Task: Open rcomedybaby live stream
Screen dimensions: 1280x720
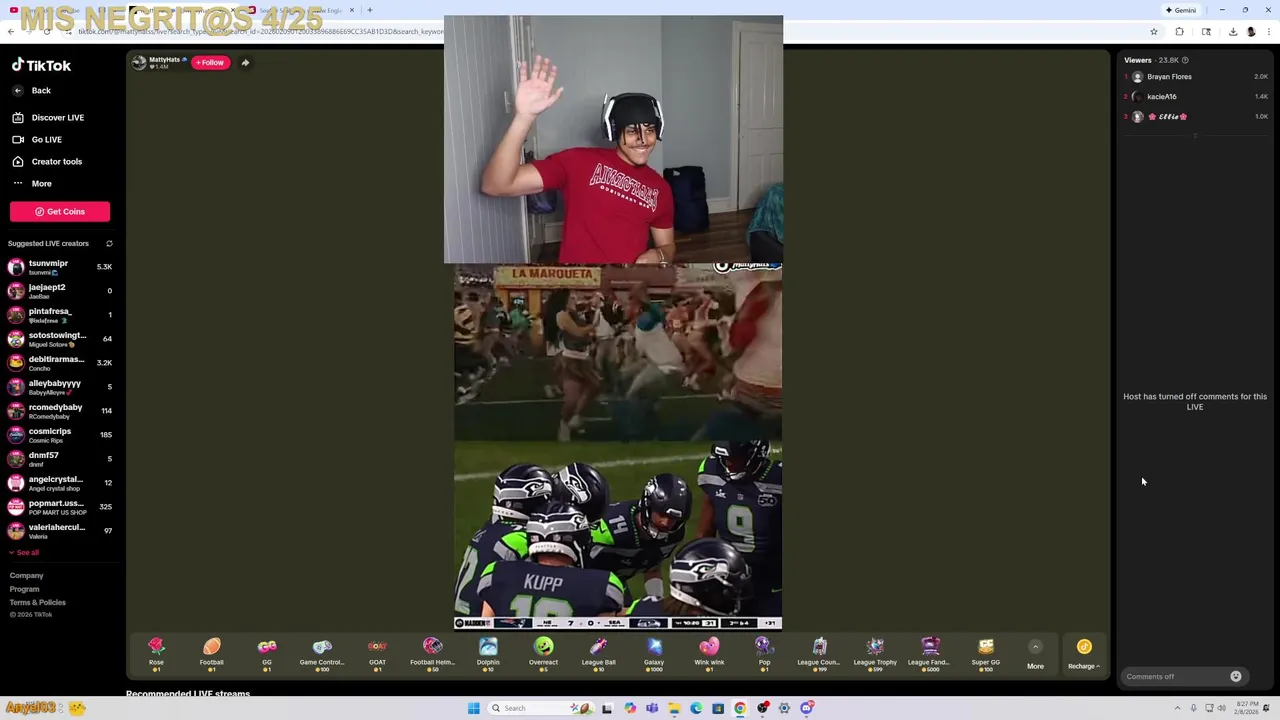Action: point(60,411)
